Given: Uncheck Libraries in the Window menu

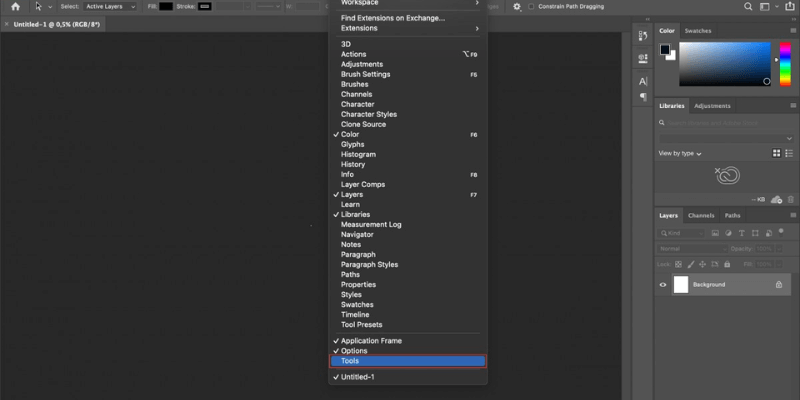Looking at the screenshot, I should click(x=356, y=214).
